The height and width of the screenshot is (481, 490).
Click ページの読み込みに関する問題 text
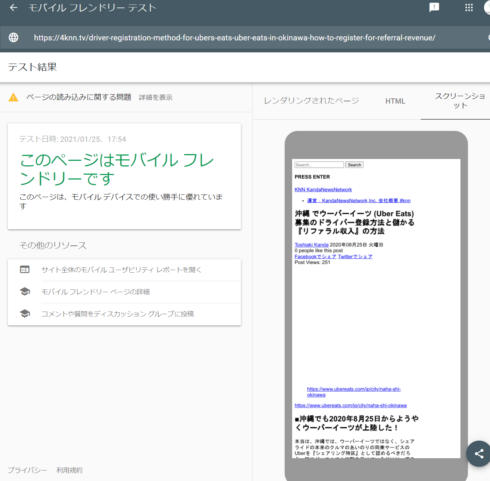(x=79, y=97)
